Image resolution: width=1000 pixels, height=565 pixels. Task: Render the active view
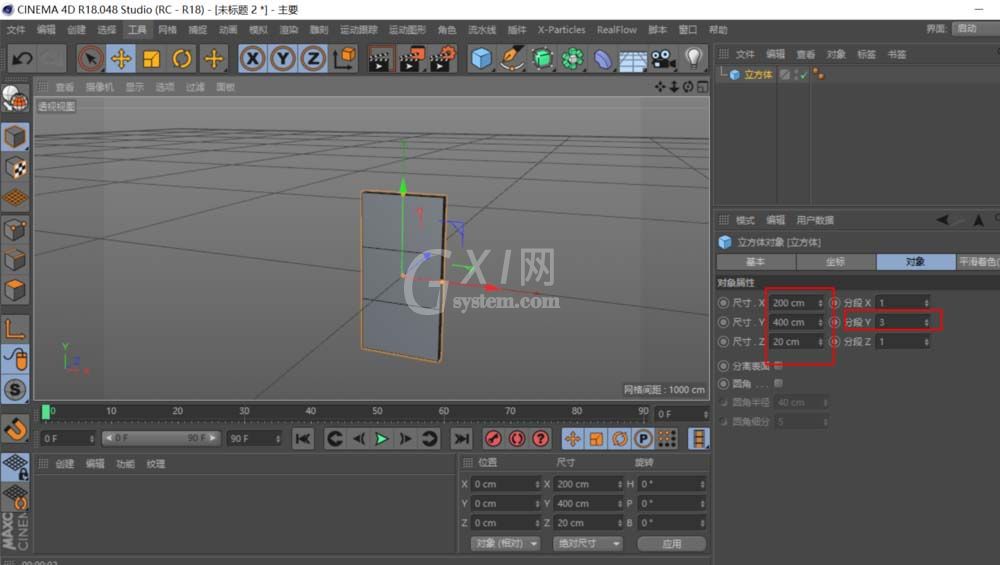[379, 59]
